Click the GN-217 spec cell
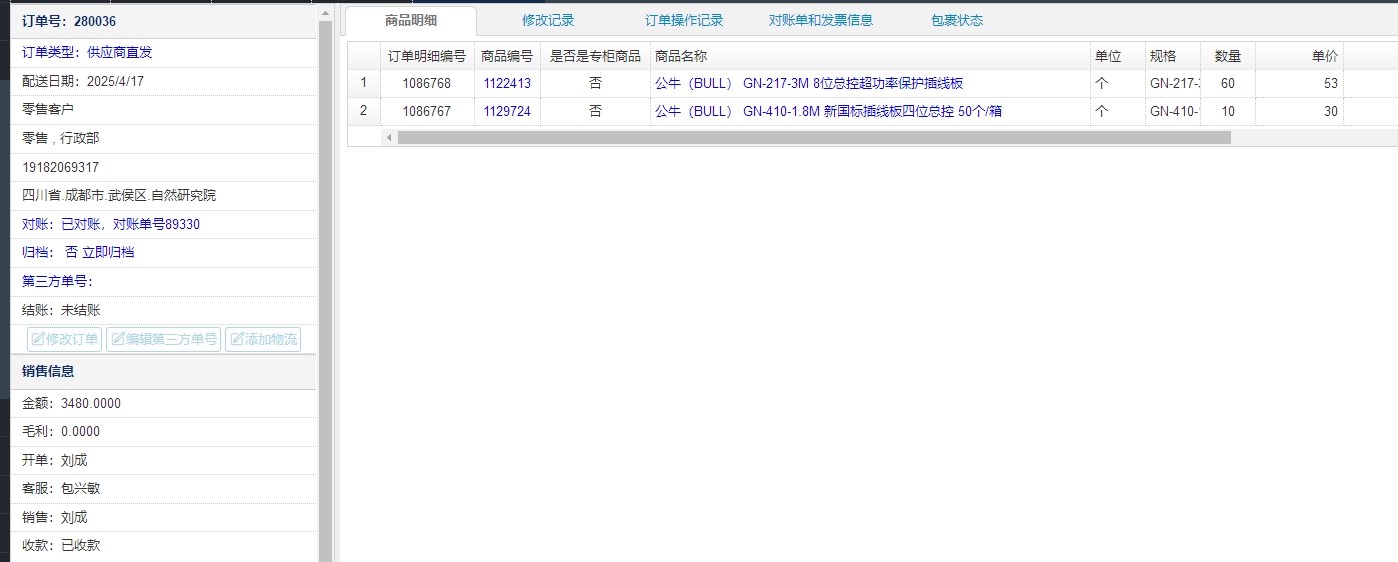Screen dimensions: 1398x562 pyautogui.click(x=1173, y=84)
